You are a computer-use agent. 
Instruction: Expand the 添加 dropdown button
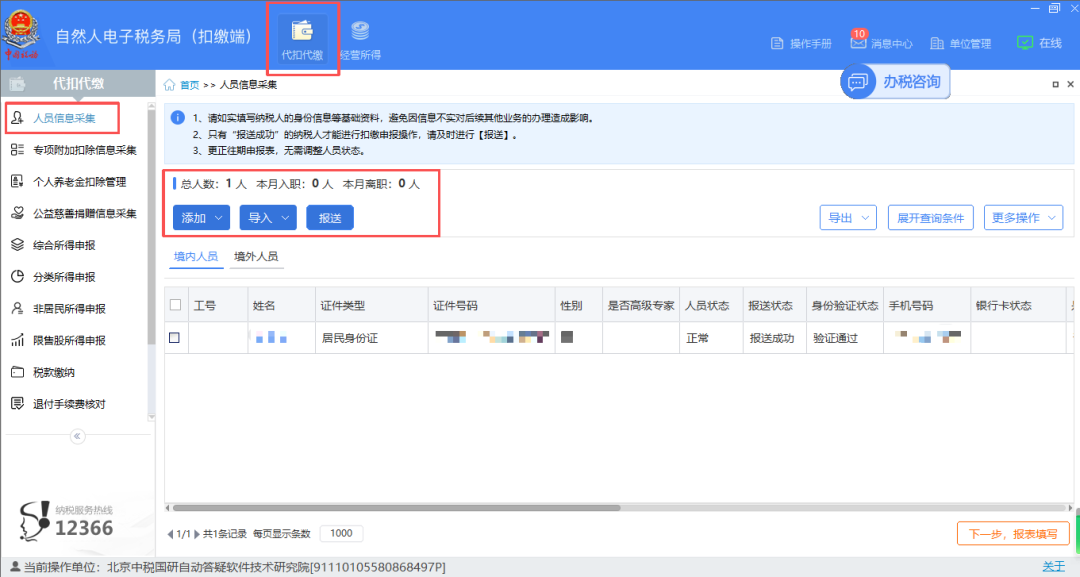(x=202, y=217)
